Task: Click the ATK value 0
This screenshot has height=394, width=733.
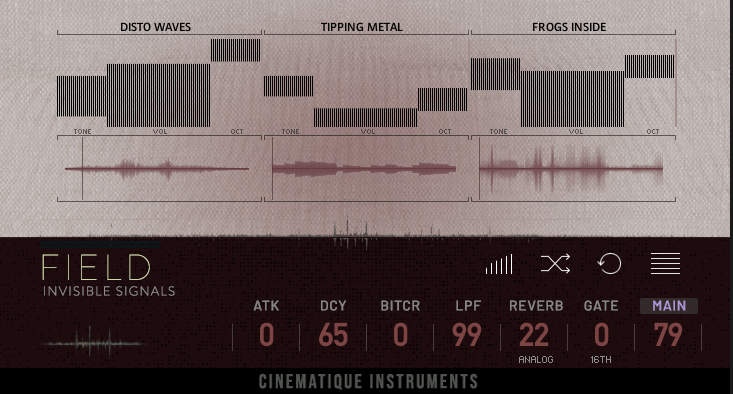Action: [x=266, y=336]
